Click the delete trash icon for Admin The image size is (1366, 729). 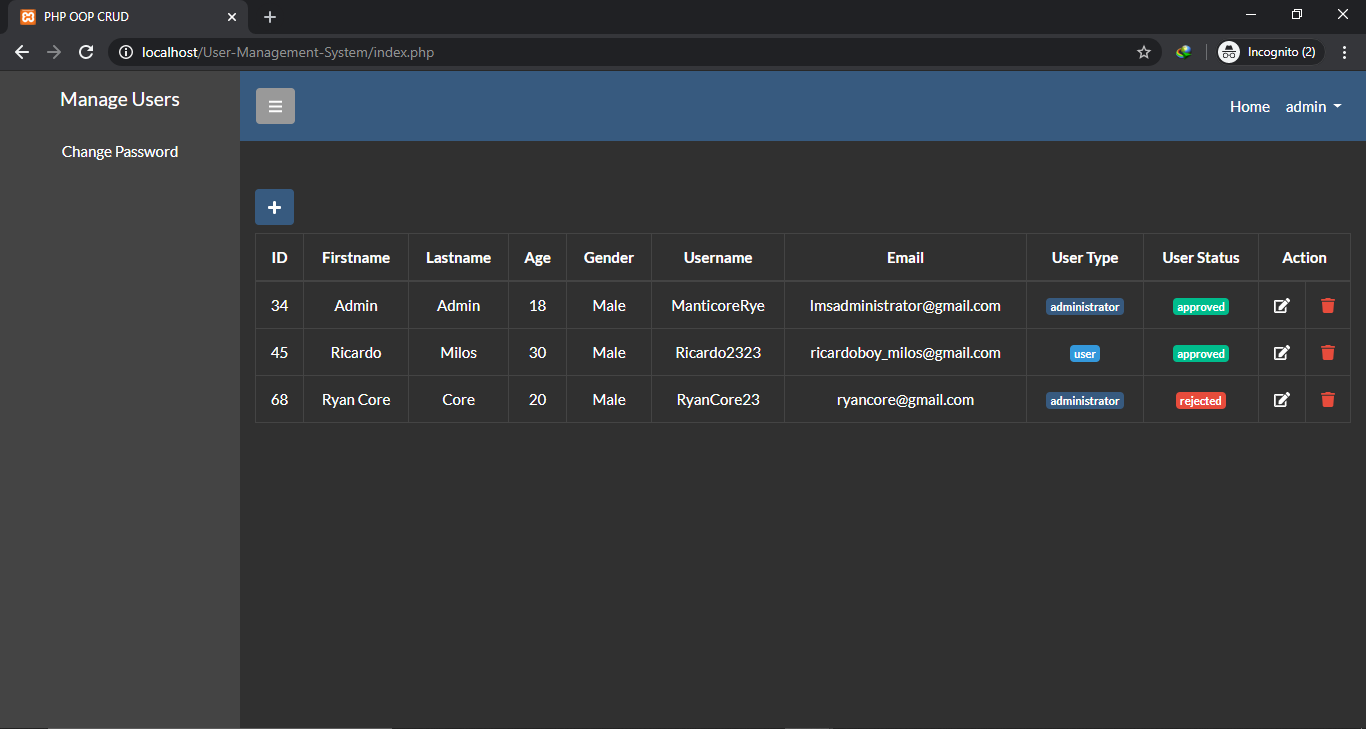tap(1327, 306)
